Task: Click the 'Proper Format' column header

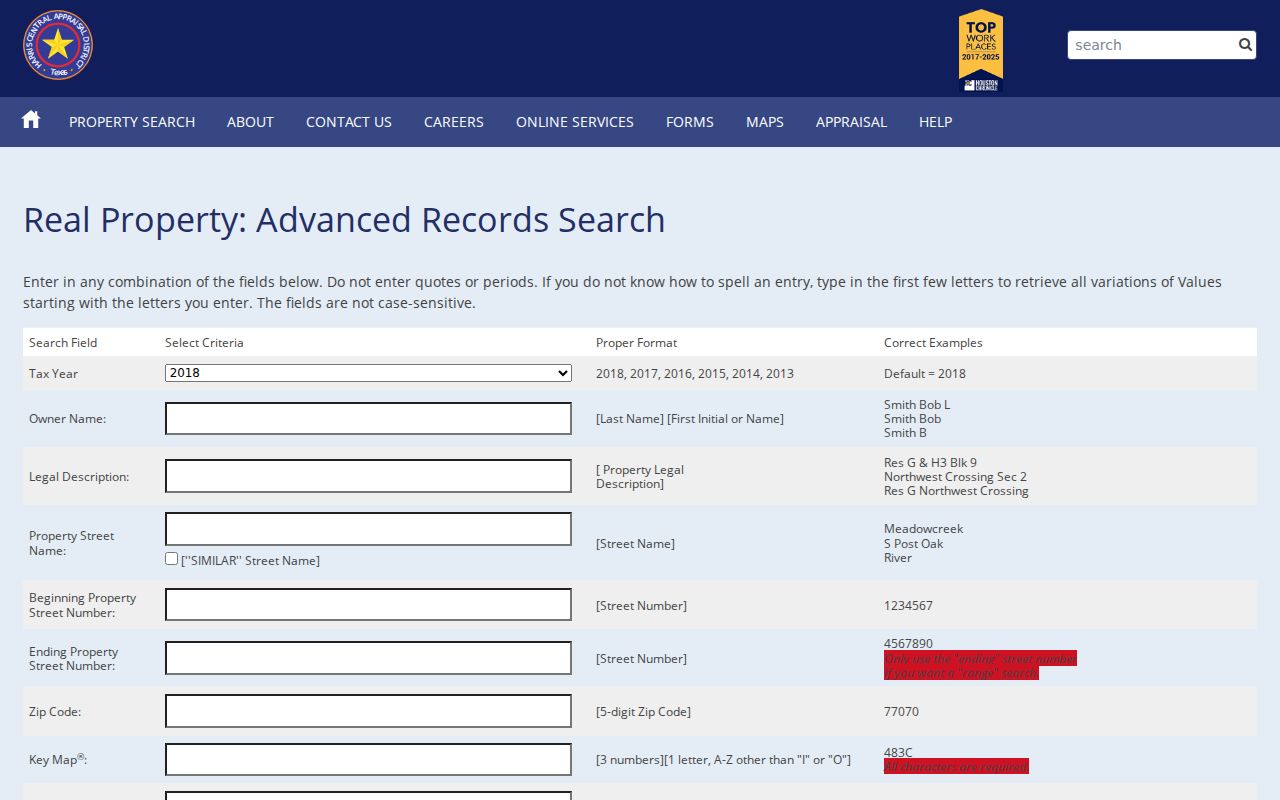Action: pos(636,343)
